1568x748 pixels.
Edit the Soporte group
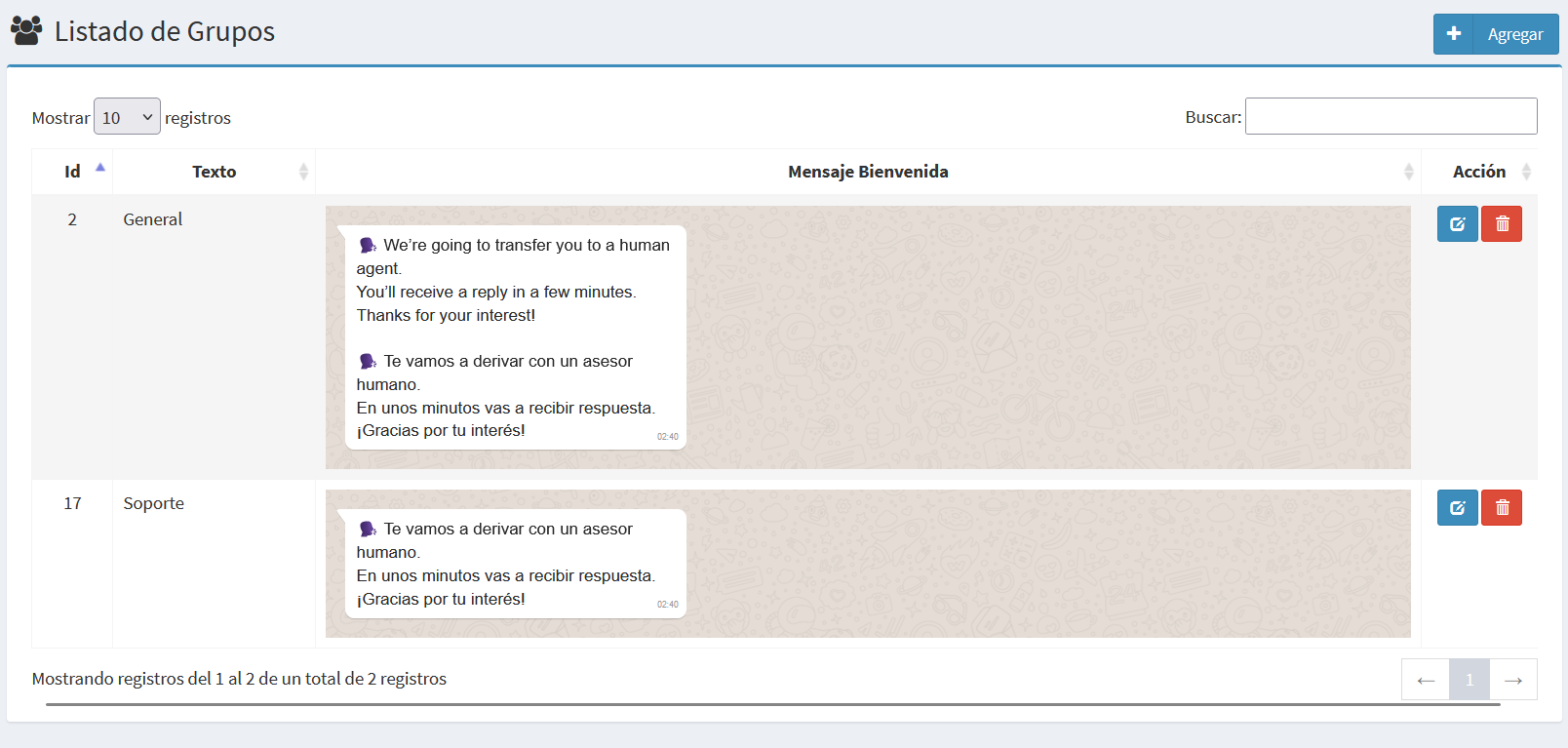tap(1457, 508)
